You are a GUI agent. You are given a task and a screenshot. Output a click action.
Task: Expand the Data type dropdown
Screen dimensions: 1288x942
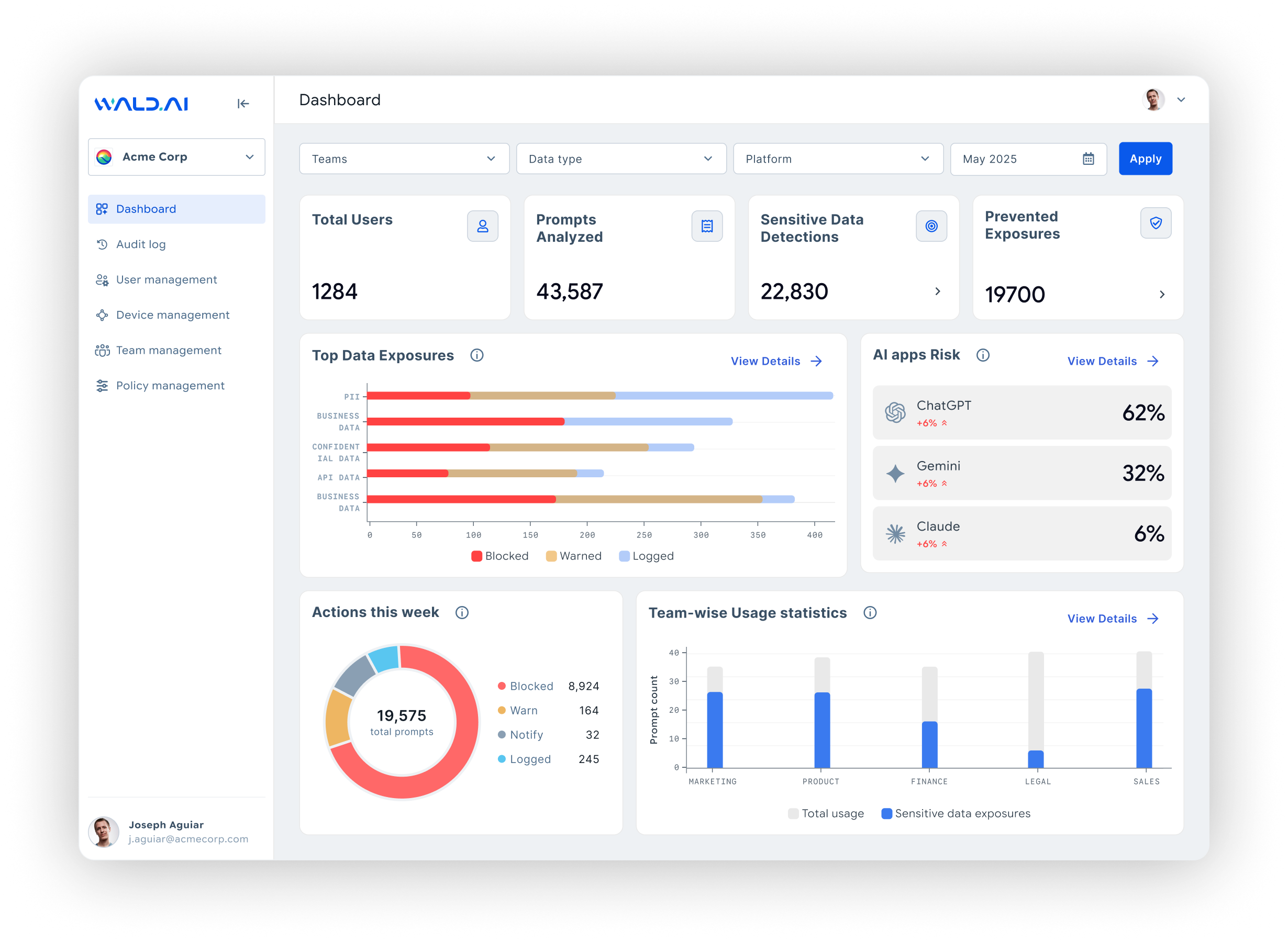621,159
